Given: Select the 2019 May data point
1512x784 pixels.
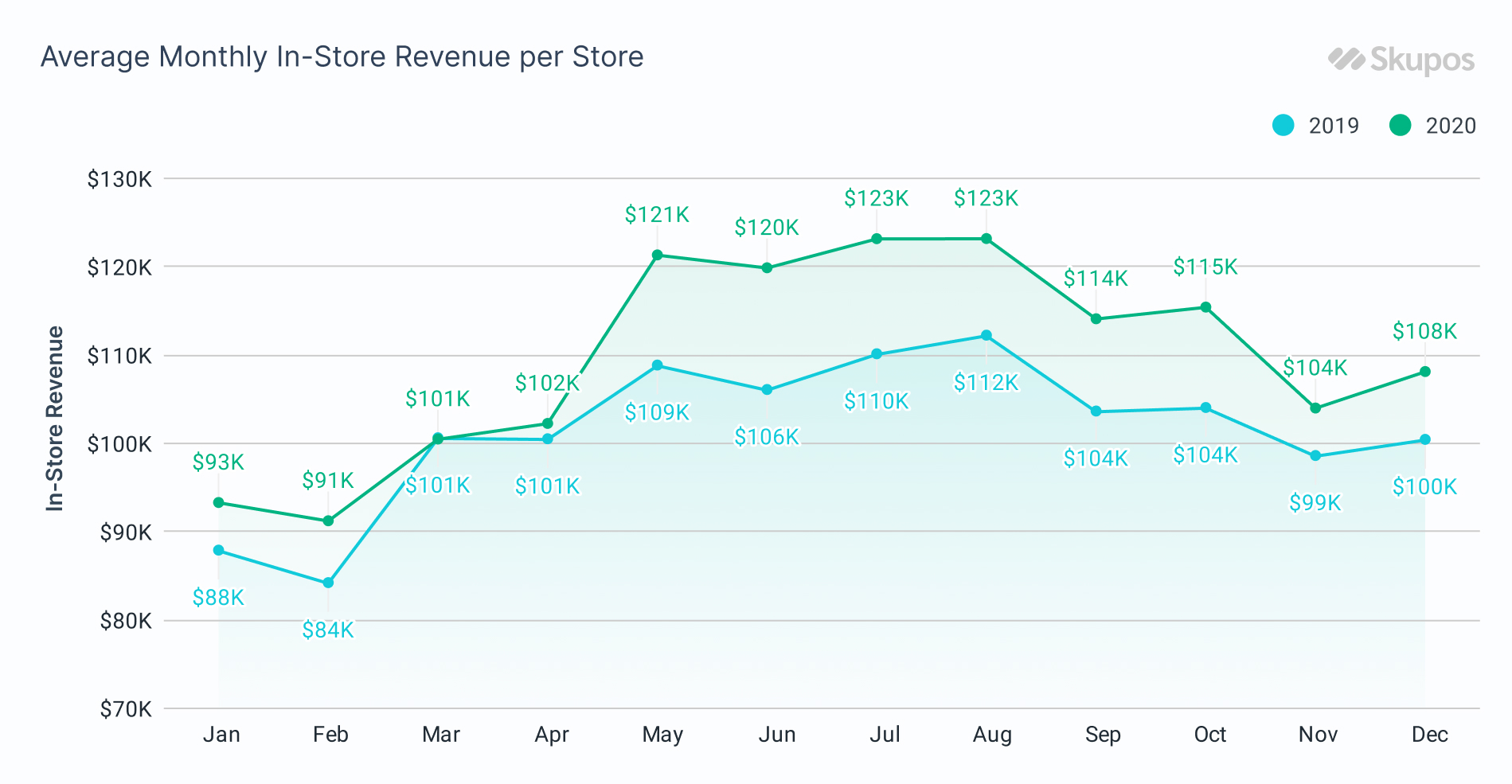Looking at the screenshot, I should coord(657,365).
